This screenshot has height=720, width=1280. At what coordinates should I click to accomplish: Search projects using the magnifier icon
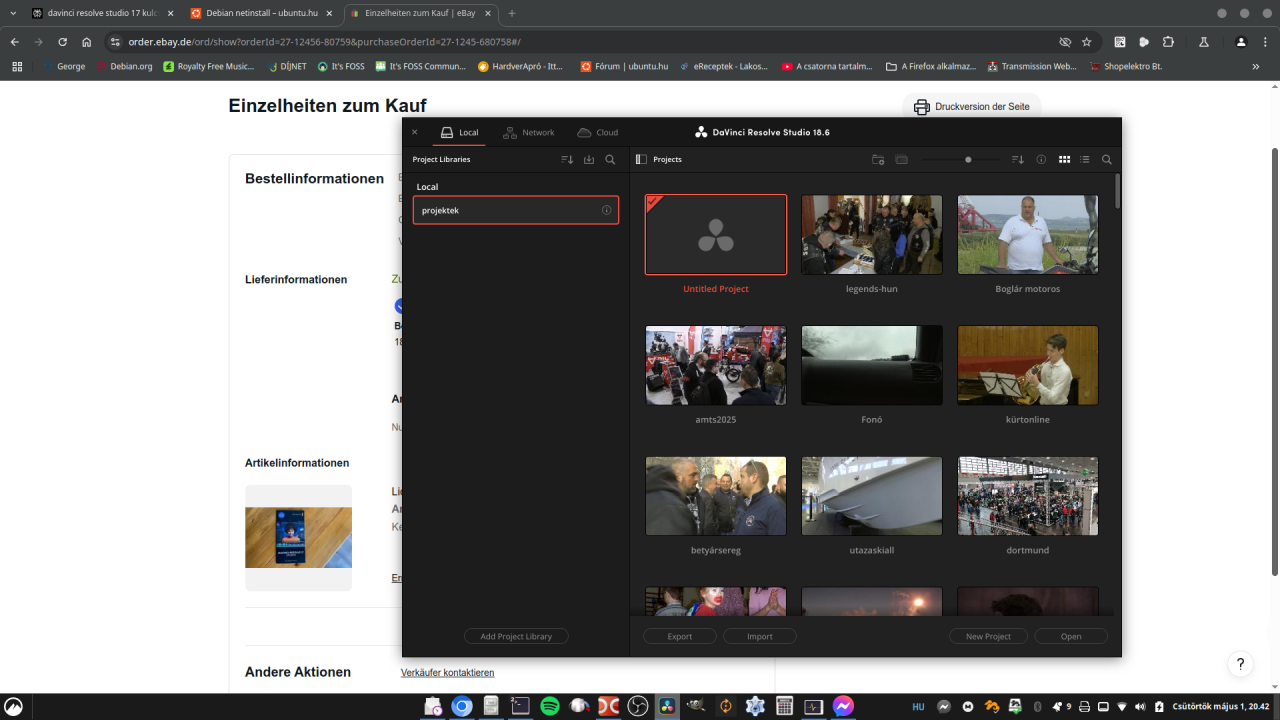coord(1107,160)
